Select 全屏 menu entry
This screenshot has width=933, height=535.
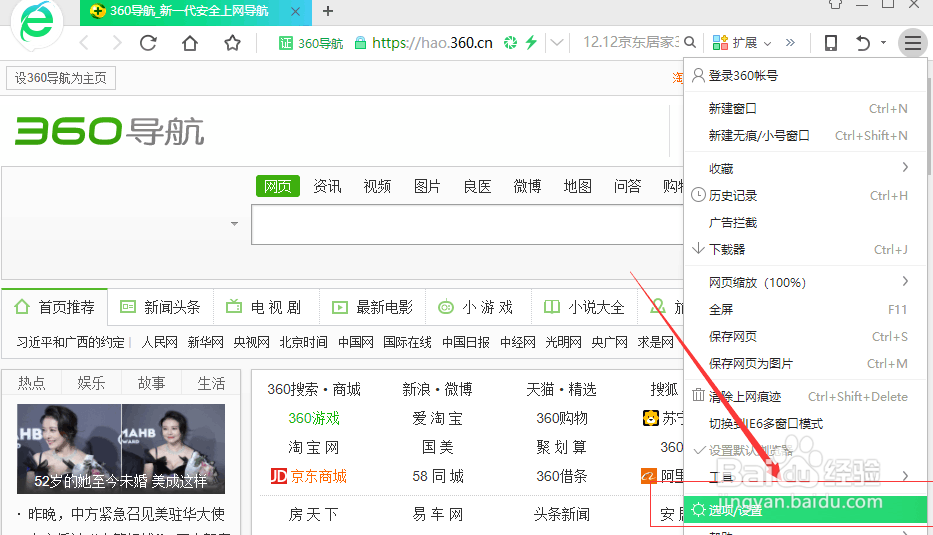pos(806,309)
